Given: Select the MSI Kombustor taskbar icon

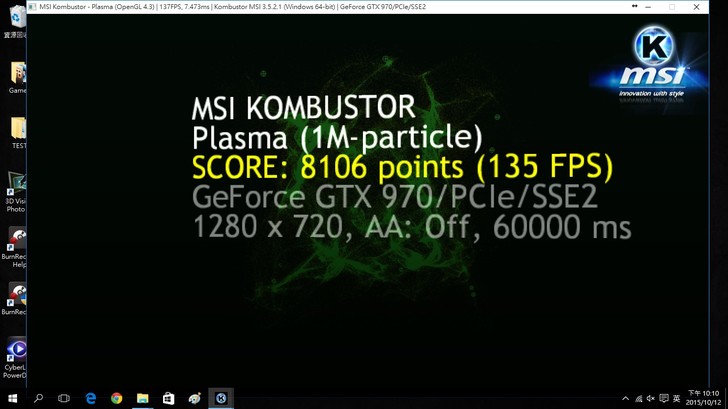Looking at the screenshot, I should click(x=221, y=398).
